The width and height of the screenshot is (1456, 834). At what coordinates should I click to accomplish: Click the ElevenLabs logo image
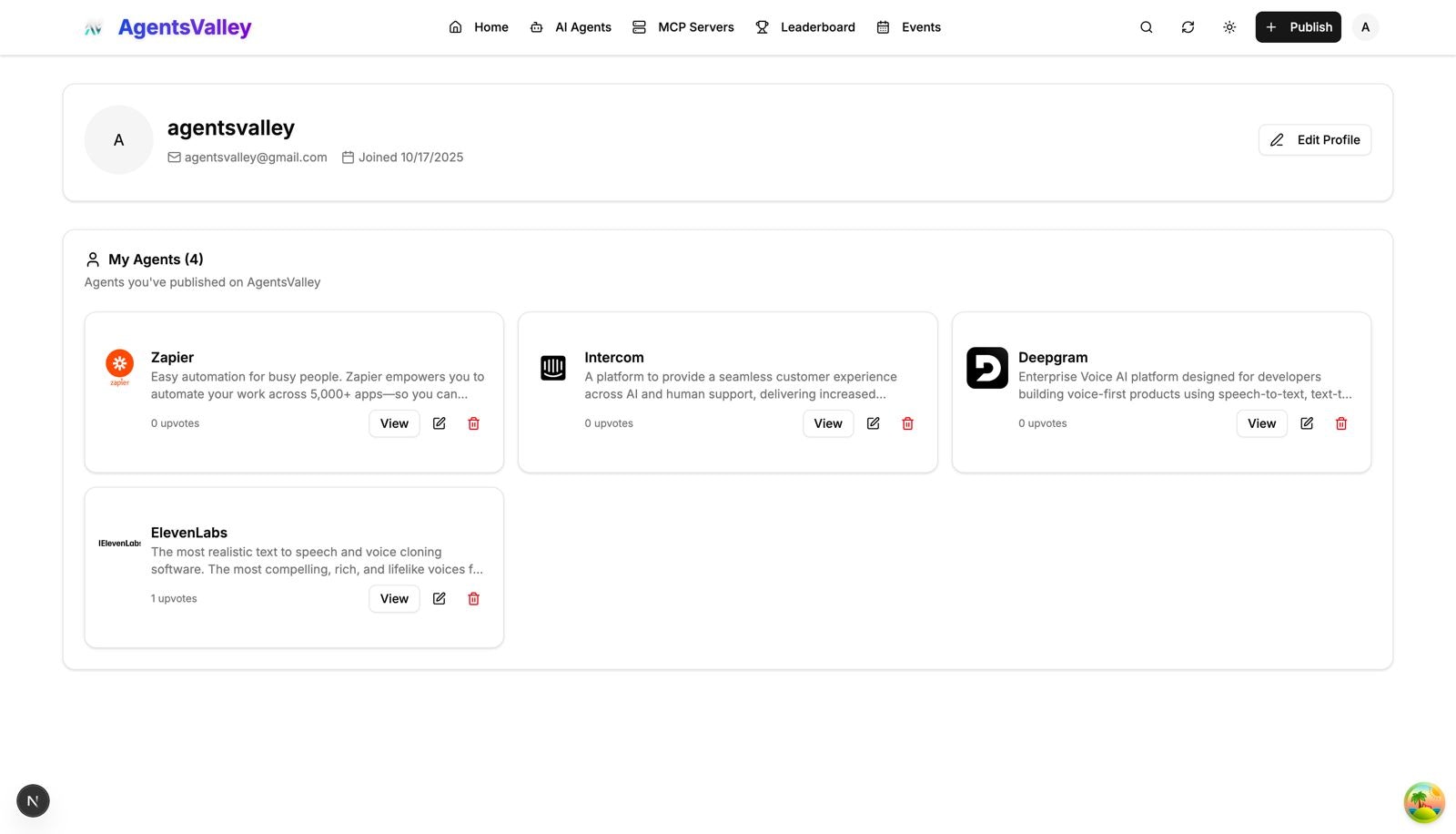click(x=119, y=544)
